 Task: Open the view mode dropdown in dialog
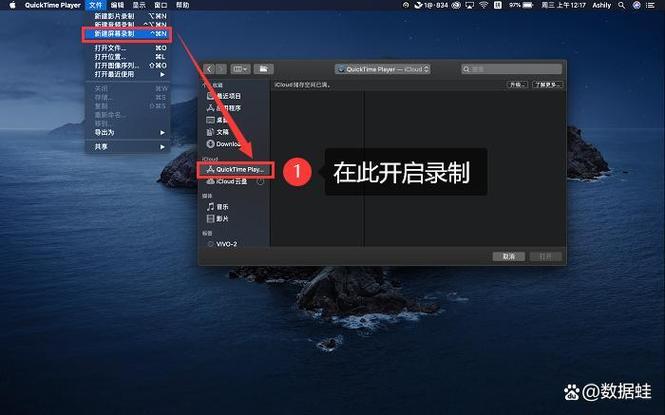point(240,69)
